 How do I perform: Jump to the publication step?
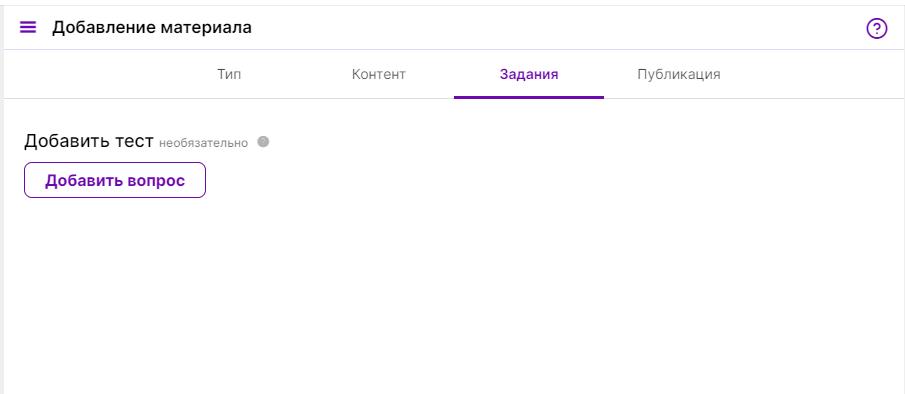pos(679,74)
